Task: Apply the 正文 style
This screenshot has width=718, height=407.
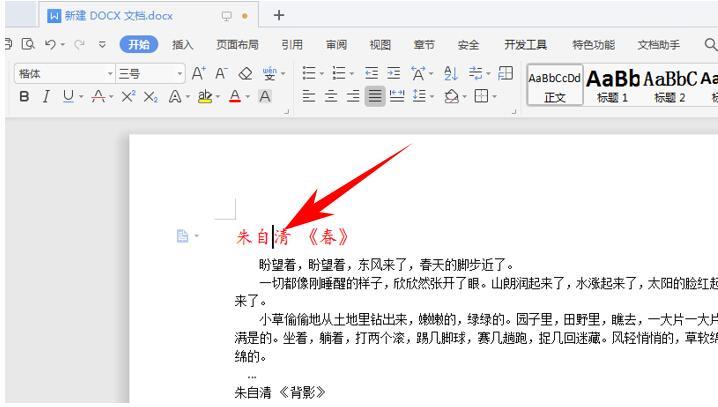Action: coord(555,85)
